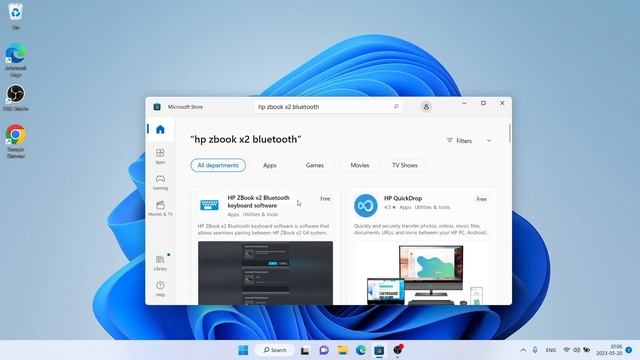Open HP QuickDrop title link
640x360 pixels.
click(x=403, y=198)
